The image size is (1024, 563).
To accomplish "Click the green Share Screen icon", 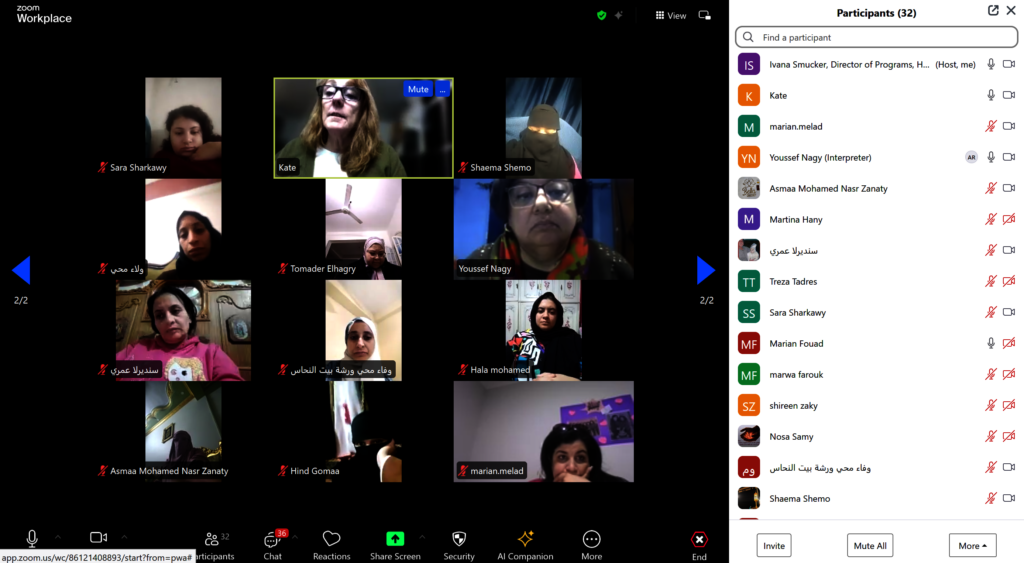I will (x=395, y=540).
